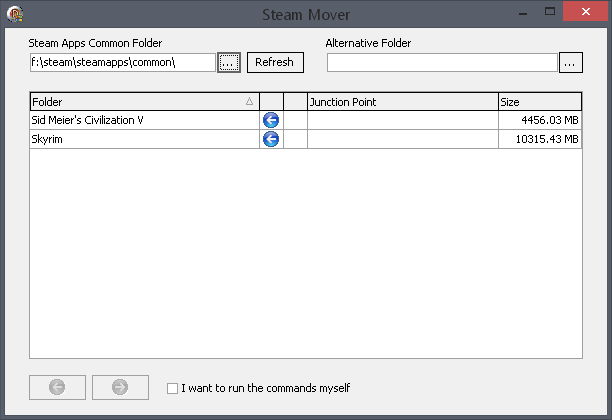
Task: Maximize the Steam Mover window
Action: tap(550, 12)
